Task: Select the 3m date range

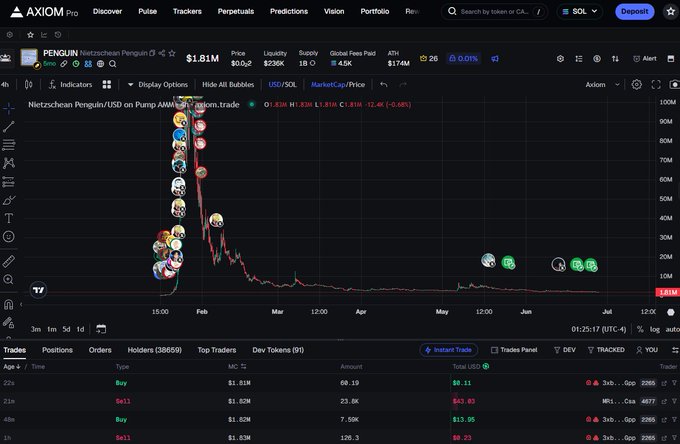Action: [x=36, y=329]
